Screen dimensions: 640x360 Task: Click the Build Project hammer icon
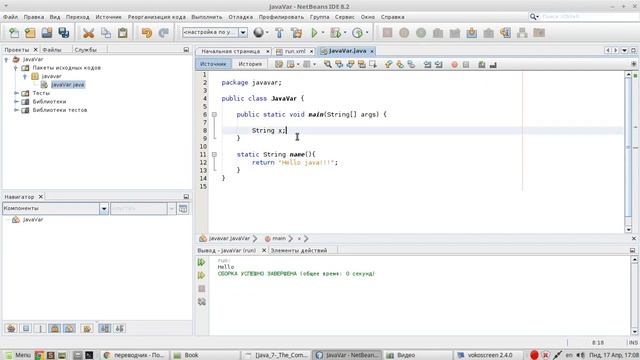(280, 33)
